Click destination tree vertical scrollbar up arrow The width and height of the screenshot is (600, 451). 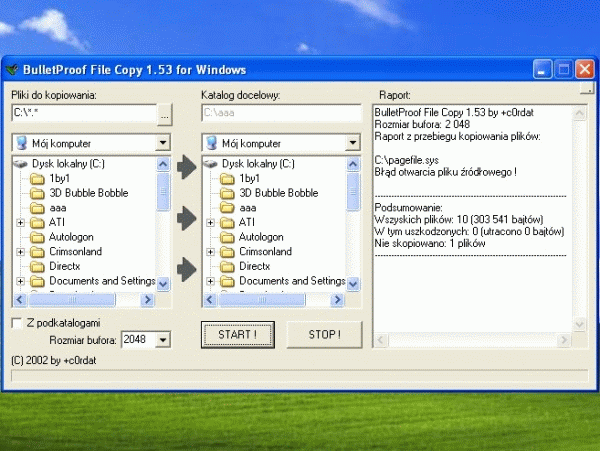[x=353, y=164]
